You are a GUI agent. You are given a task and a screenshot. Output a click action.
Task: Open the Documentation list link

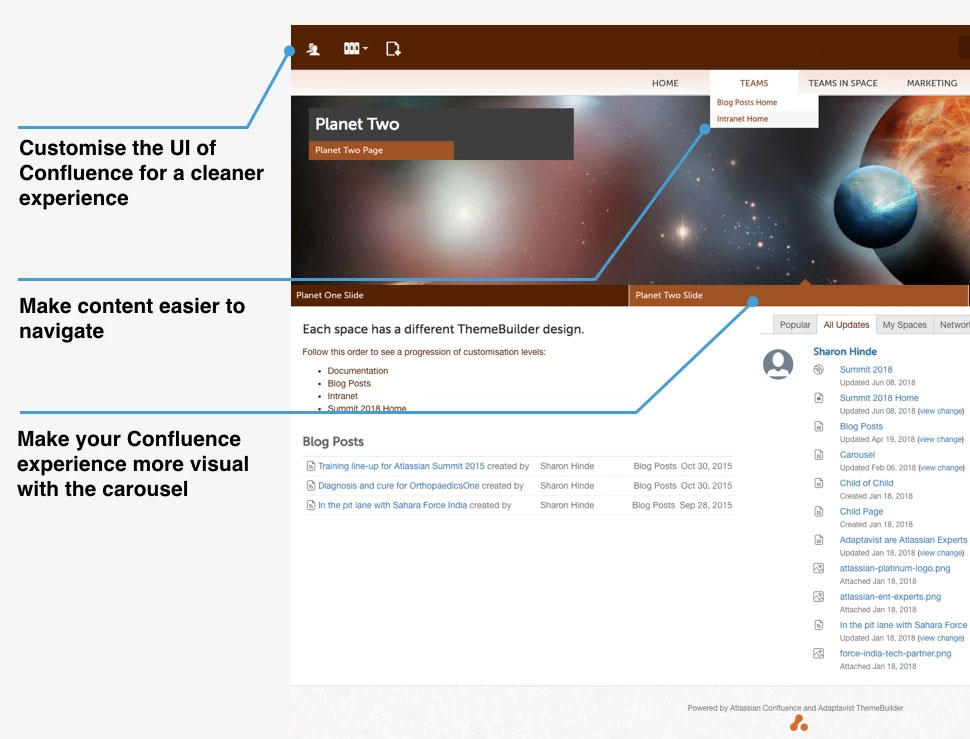point(358,371)
